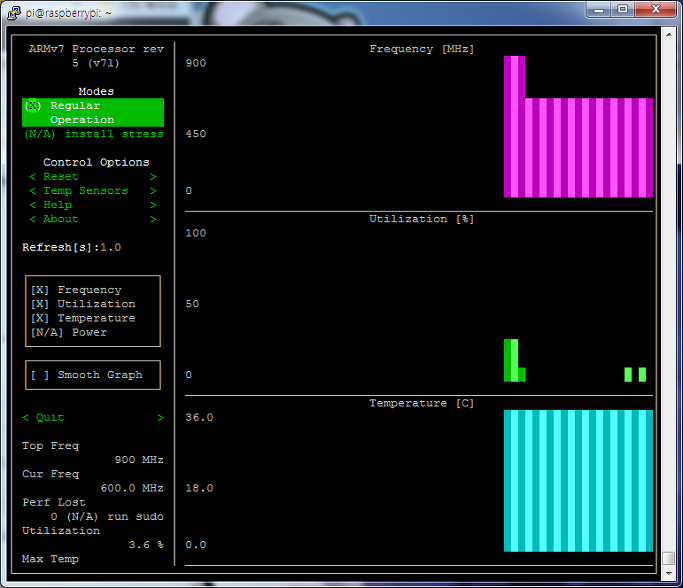Click the title bar text pi@raspberrypi
This screenshot has width=683, height=588.
pos(68,13)
